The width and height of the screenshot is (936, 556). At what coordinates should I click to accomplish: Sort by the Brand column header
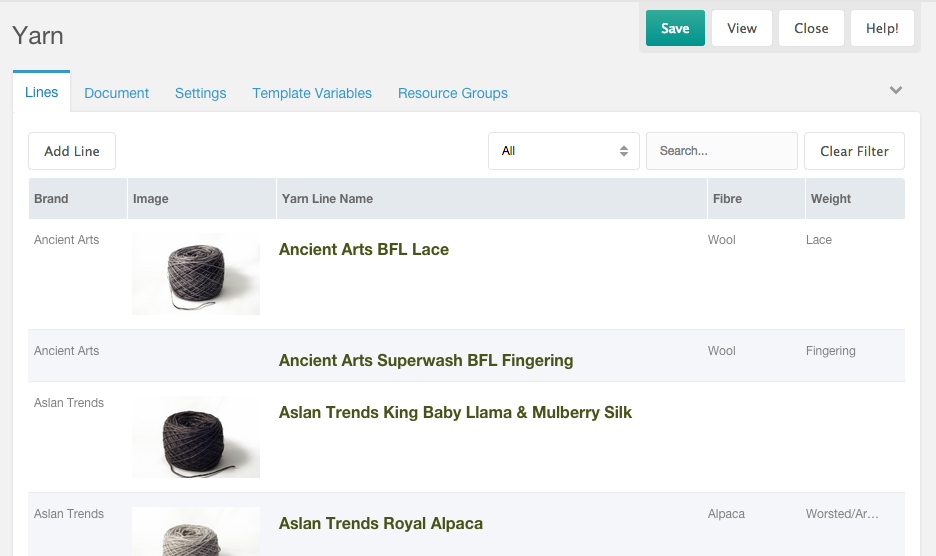point(78,199)
